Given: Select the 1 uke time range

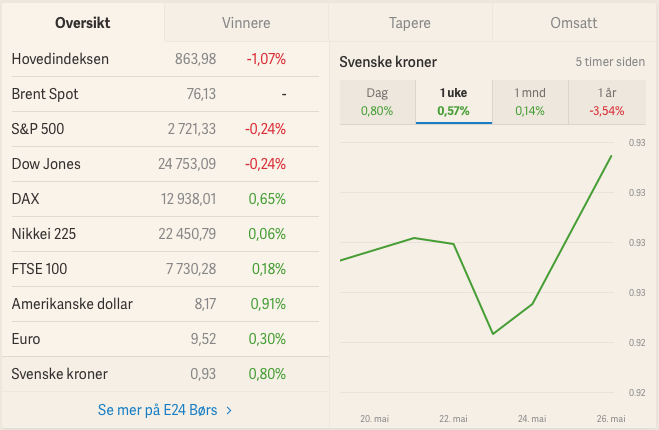Looking at the screenshot, I should [x=453, y=101].
